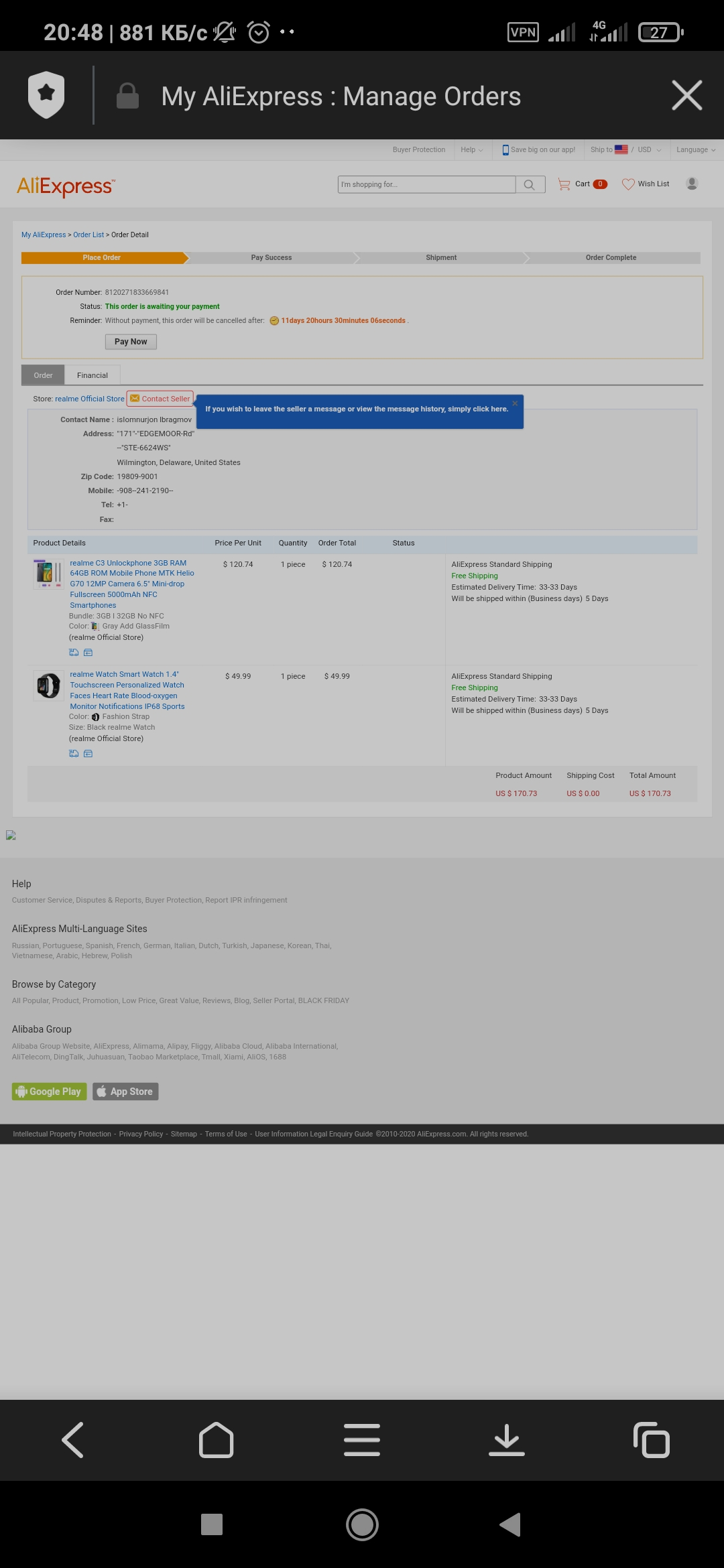
Task: Tap the battery level indicator
Action: pos(660,31)
